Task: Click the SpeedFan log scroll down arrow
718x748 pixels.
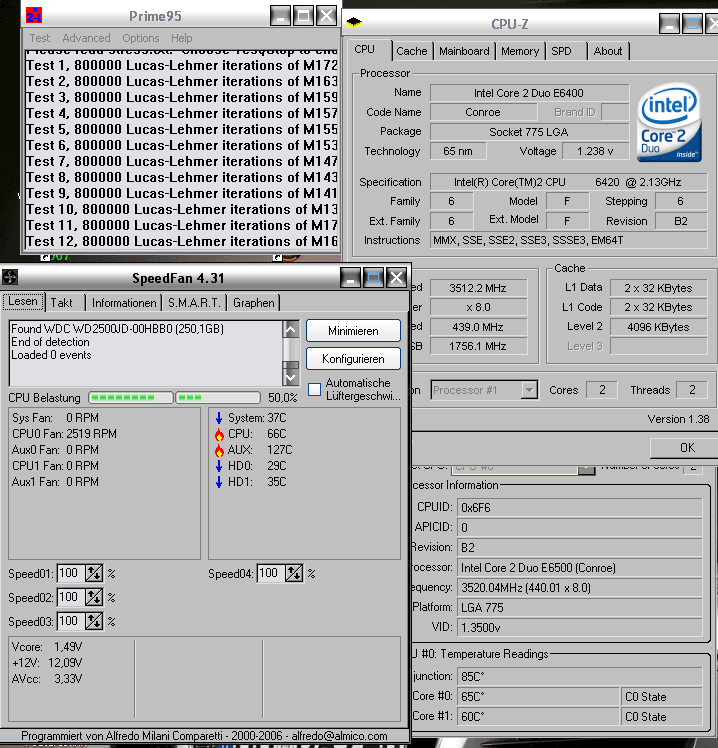Action: click(291, 378)
